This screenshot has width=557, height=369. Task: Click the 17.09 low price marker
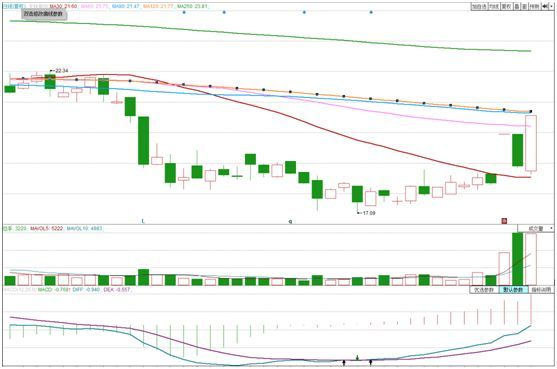click(x=367, y=213)
